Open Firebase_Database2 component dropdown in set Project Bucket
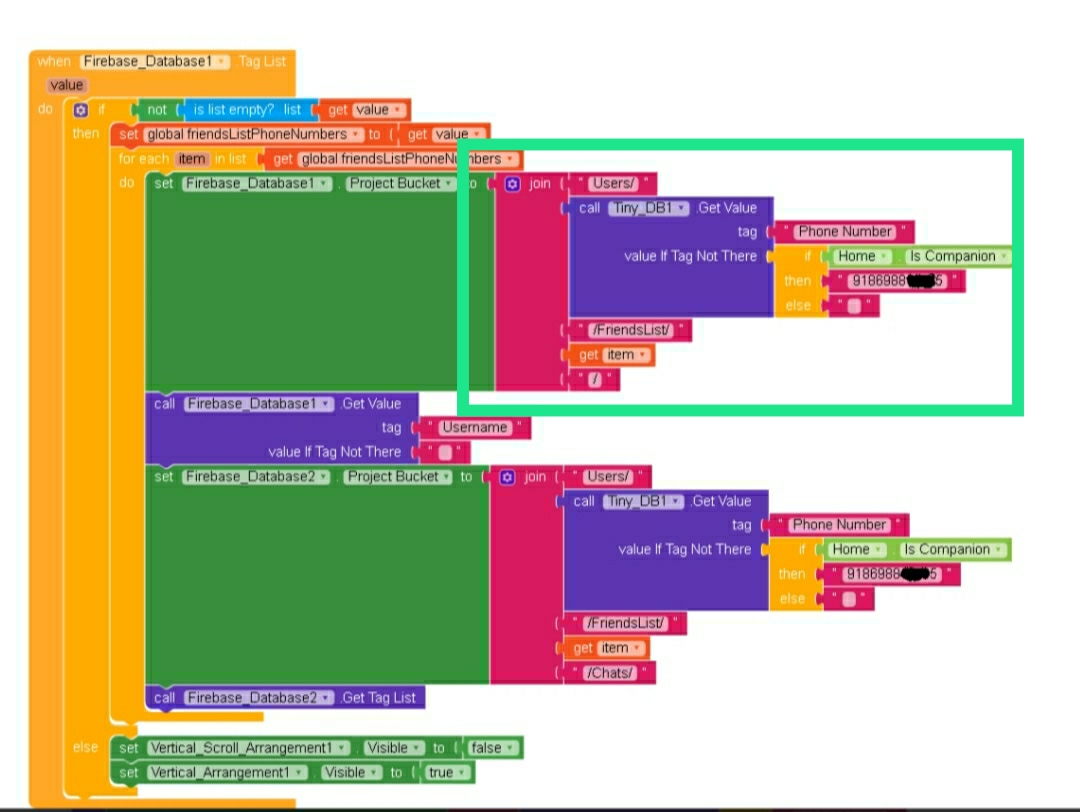The width and height of the screenshot is (1080, 812). (256, 477)
